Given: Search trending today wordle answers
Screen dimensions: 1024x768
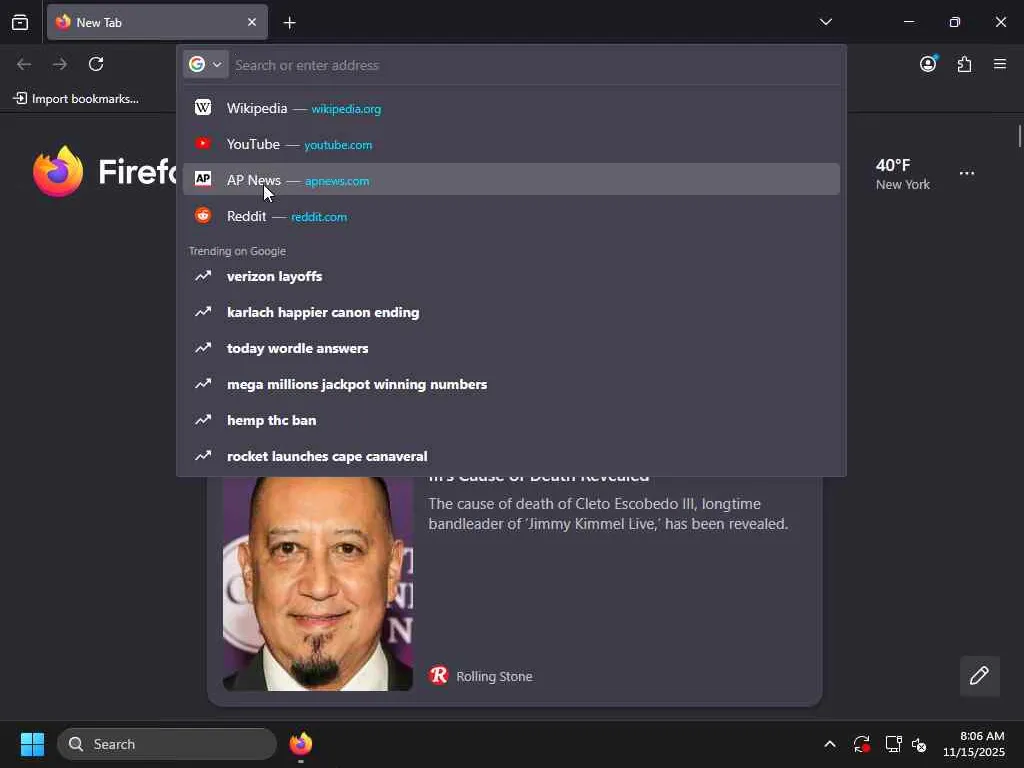Looking at the screenshot, I should point(511,348).
